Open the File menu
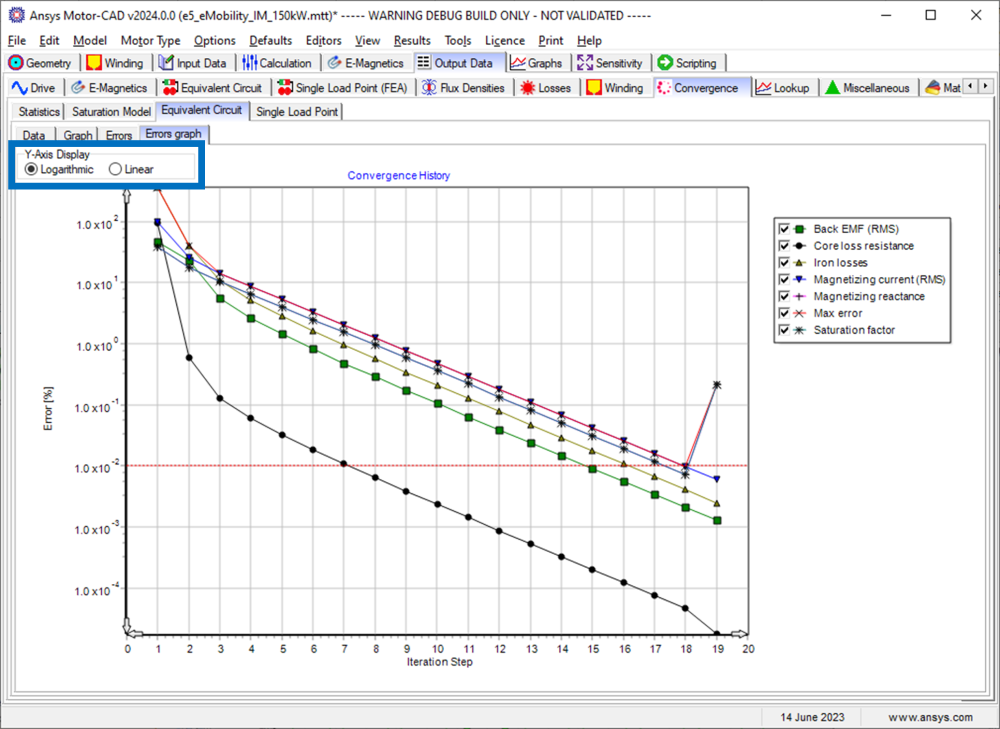This screenshot has height=729, width=1000. (x=17, y=40)
